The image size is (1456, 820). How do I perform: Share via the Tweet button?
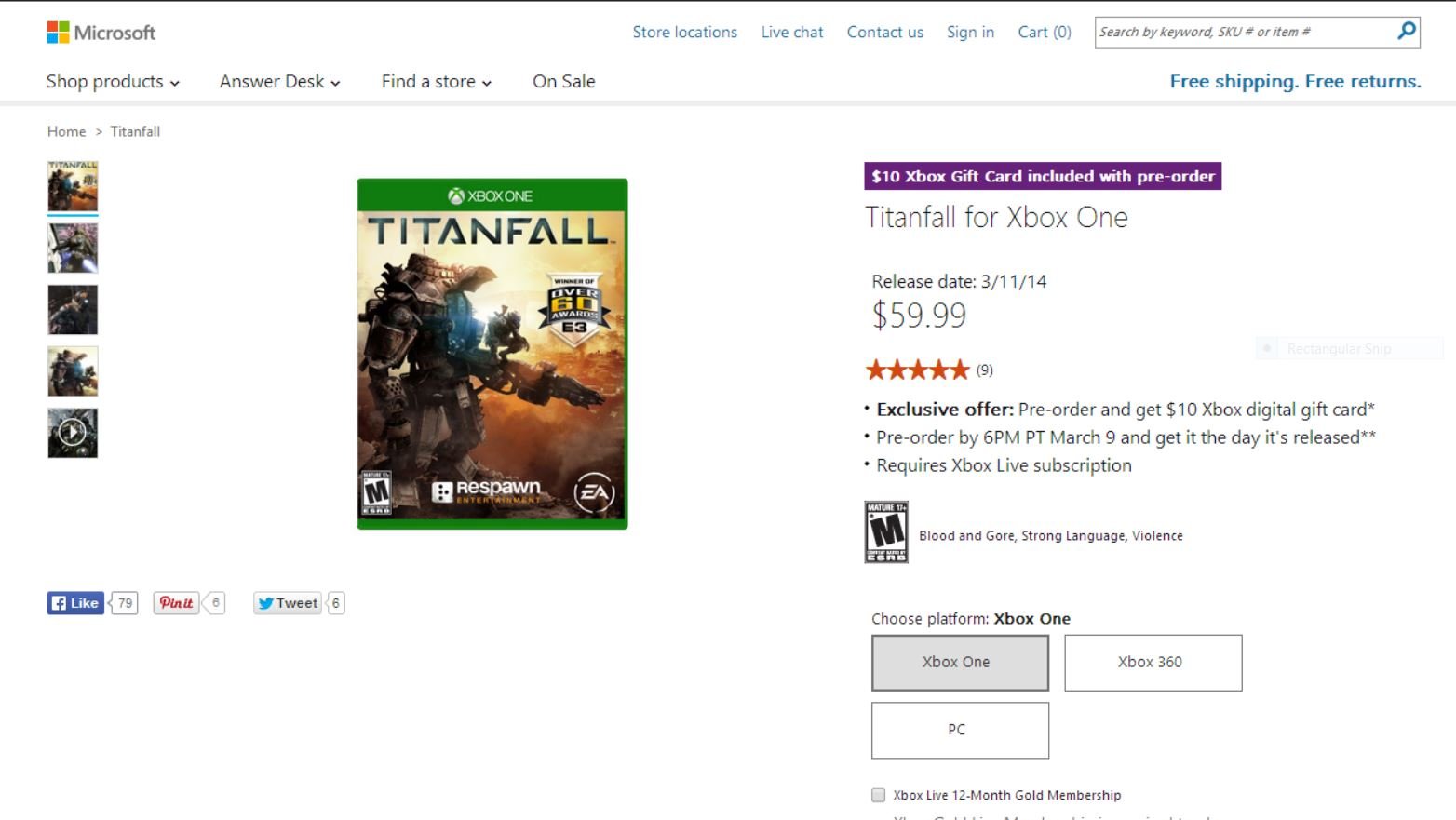(287, 603)
